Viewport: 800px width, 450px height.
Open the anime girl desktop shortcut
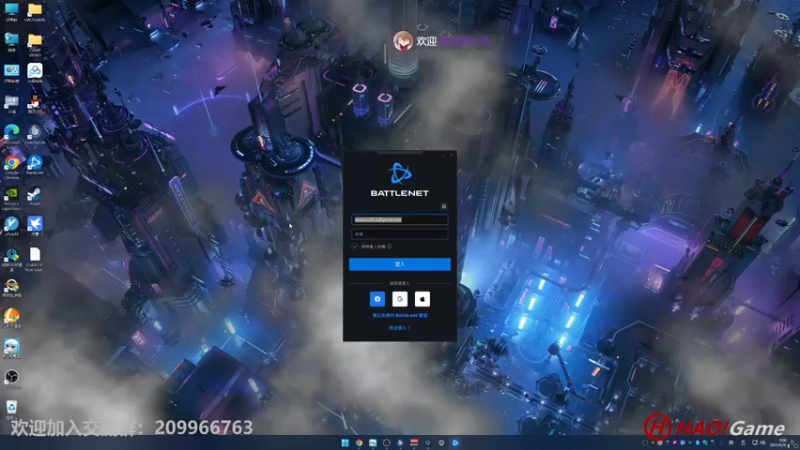pyautogui.click(x=11, y=347)
